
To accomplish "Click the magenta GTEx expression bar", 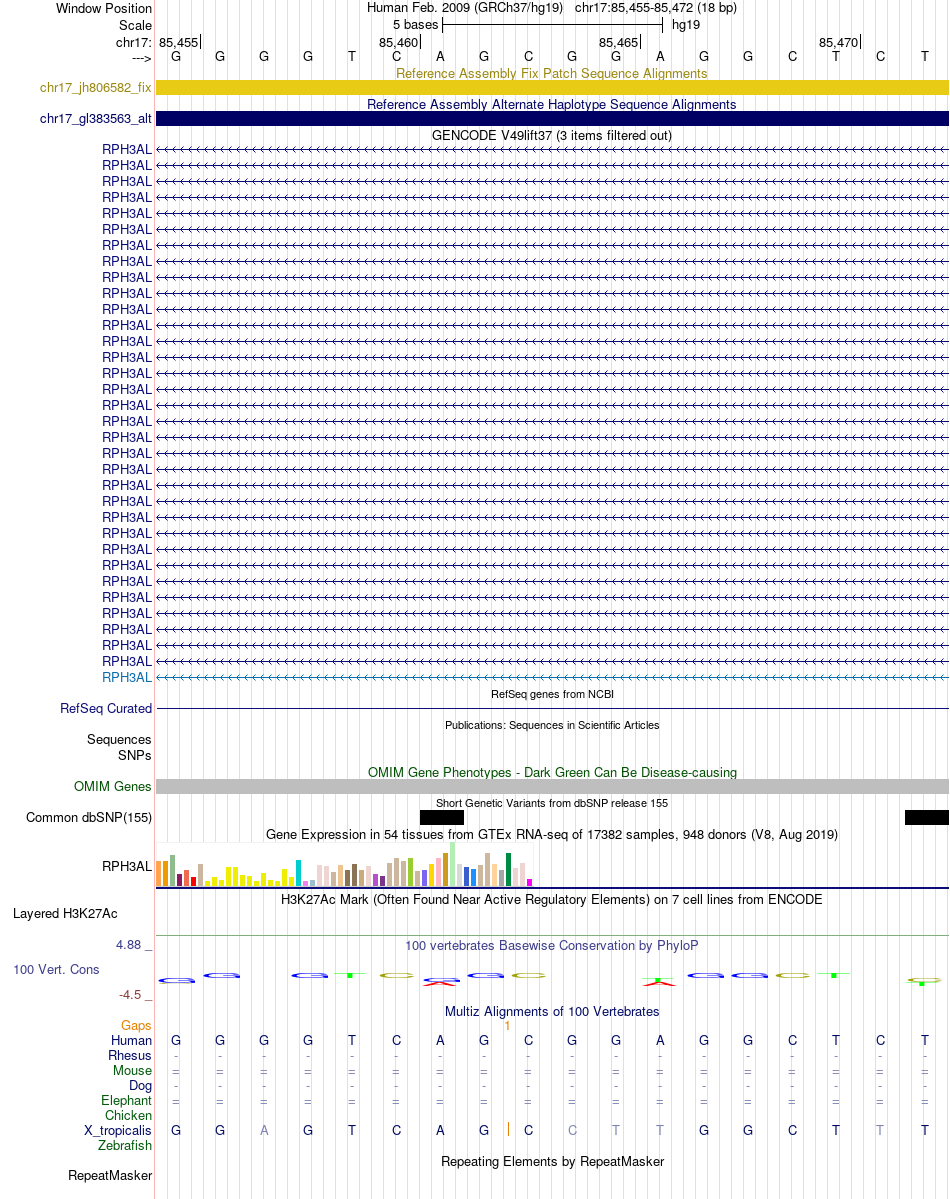I will 529,882.
